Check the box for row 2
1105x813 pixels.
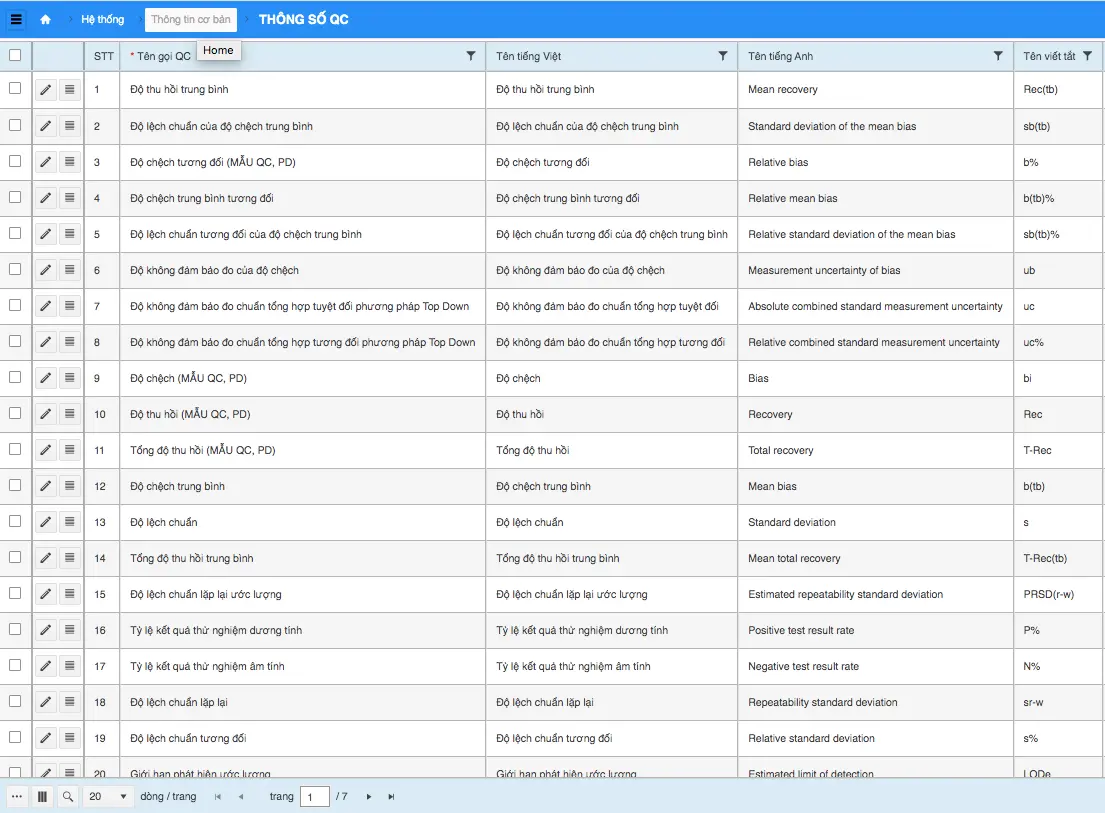click(x=15, y=125)
